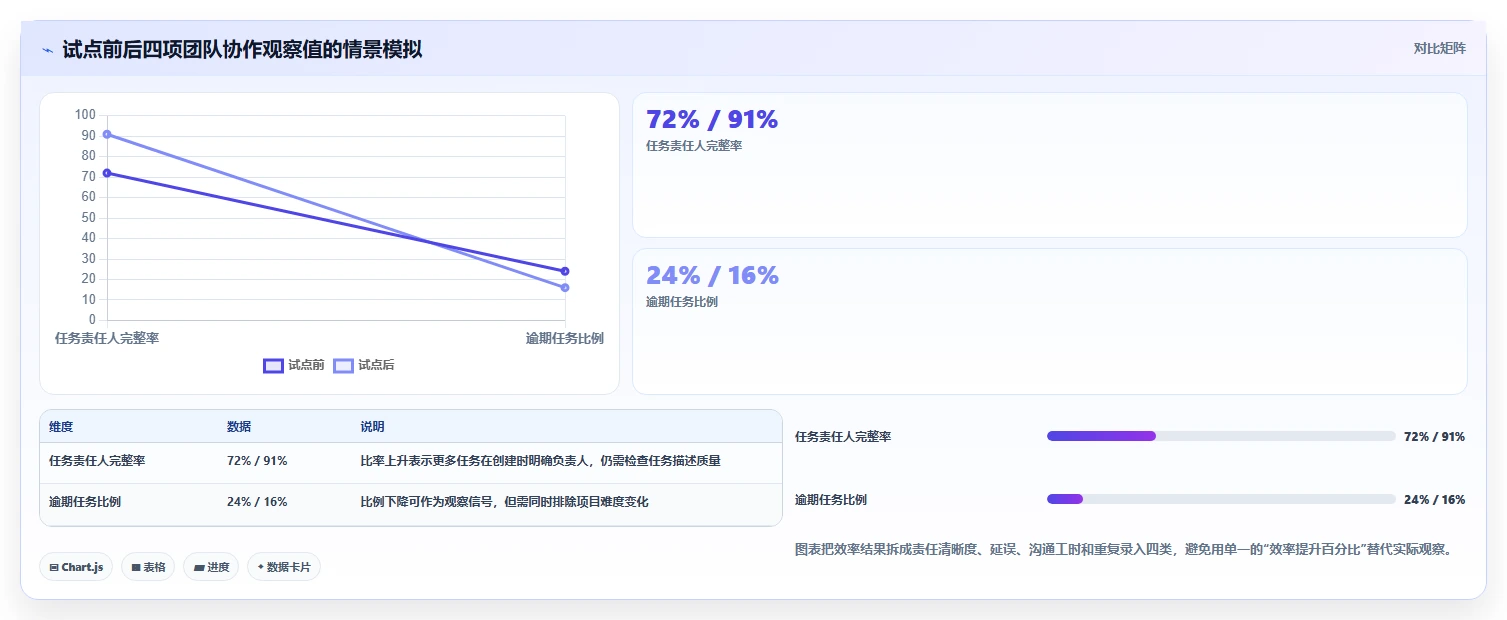This screenshot has width=1507, height=620.
Task: Click the 24% / 16% table data cell
Action: [257, 502]
